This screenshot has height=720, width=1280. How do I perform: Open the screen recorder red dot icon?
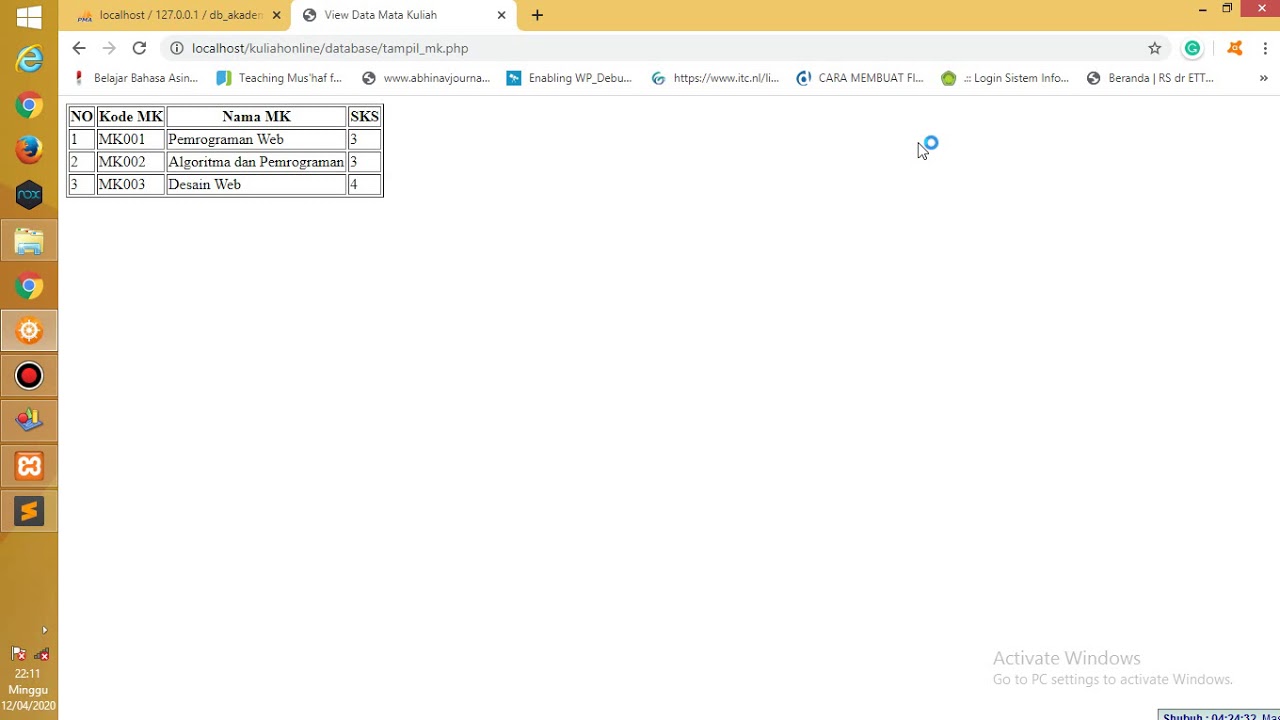click(x=29, y=376)
